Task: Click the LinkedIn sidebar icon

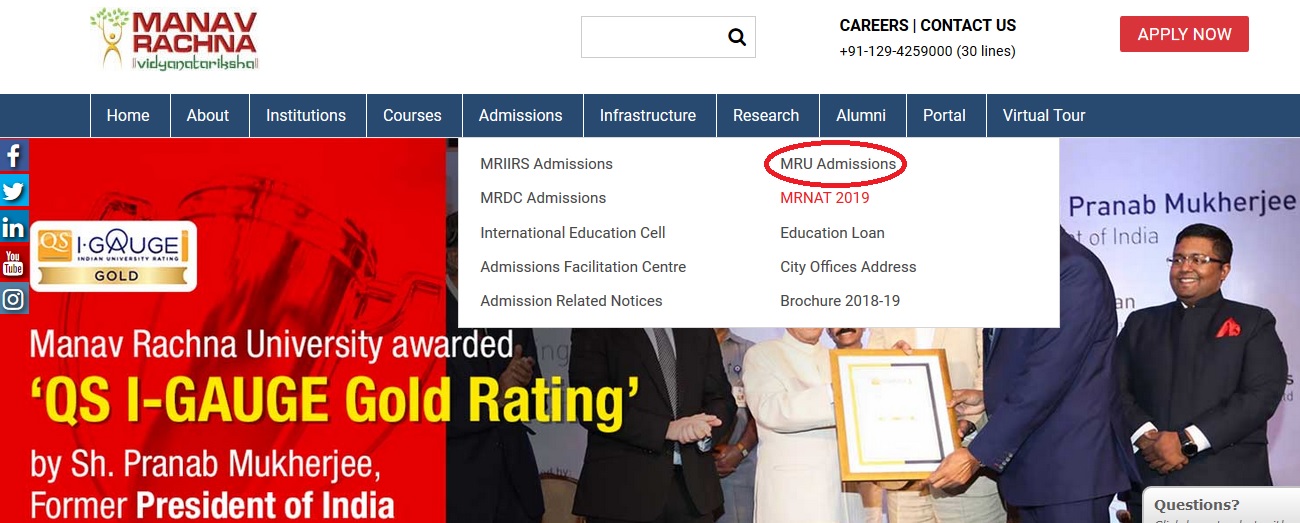Action: pos(13,228)
